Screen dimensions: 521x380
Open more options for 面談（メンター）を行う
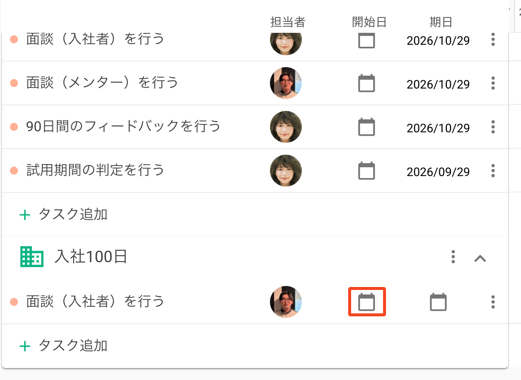tap(493, 83)
